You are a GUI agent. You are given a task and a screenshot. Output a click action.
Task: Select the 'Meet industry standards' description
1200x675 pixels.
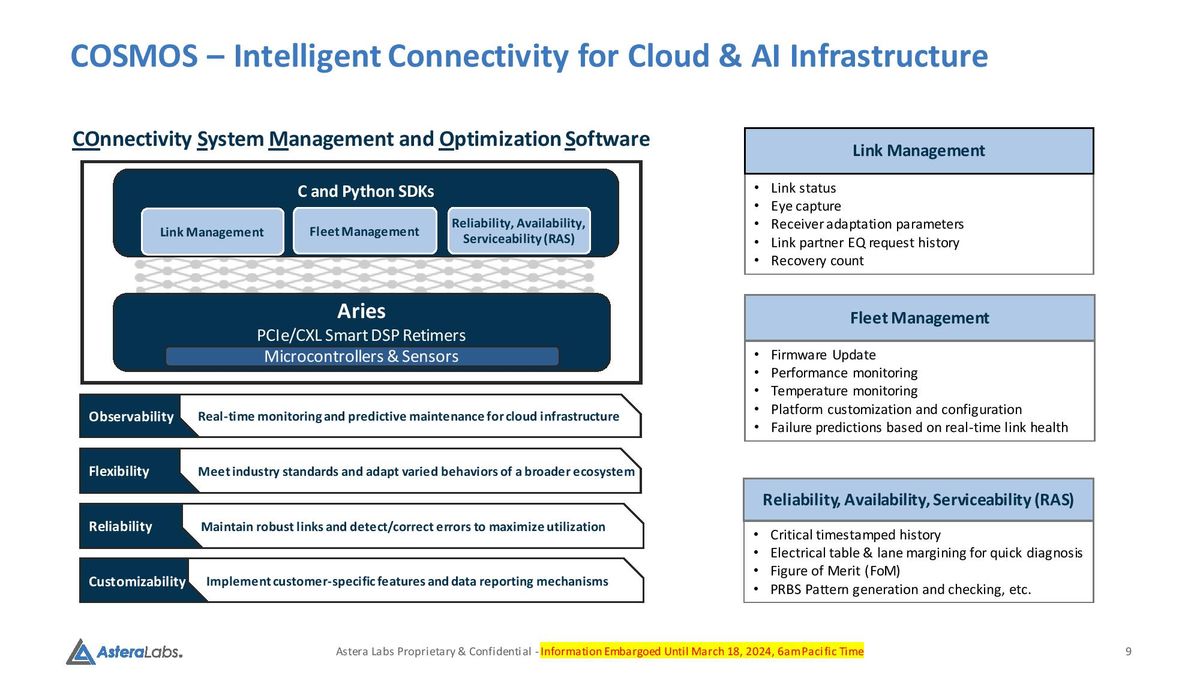[x=416, y=471]
